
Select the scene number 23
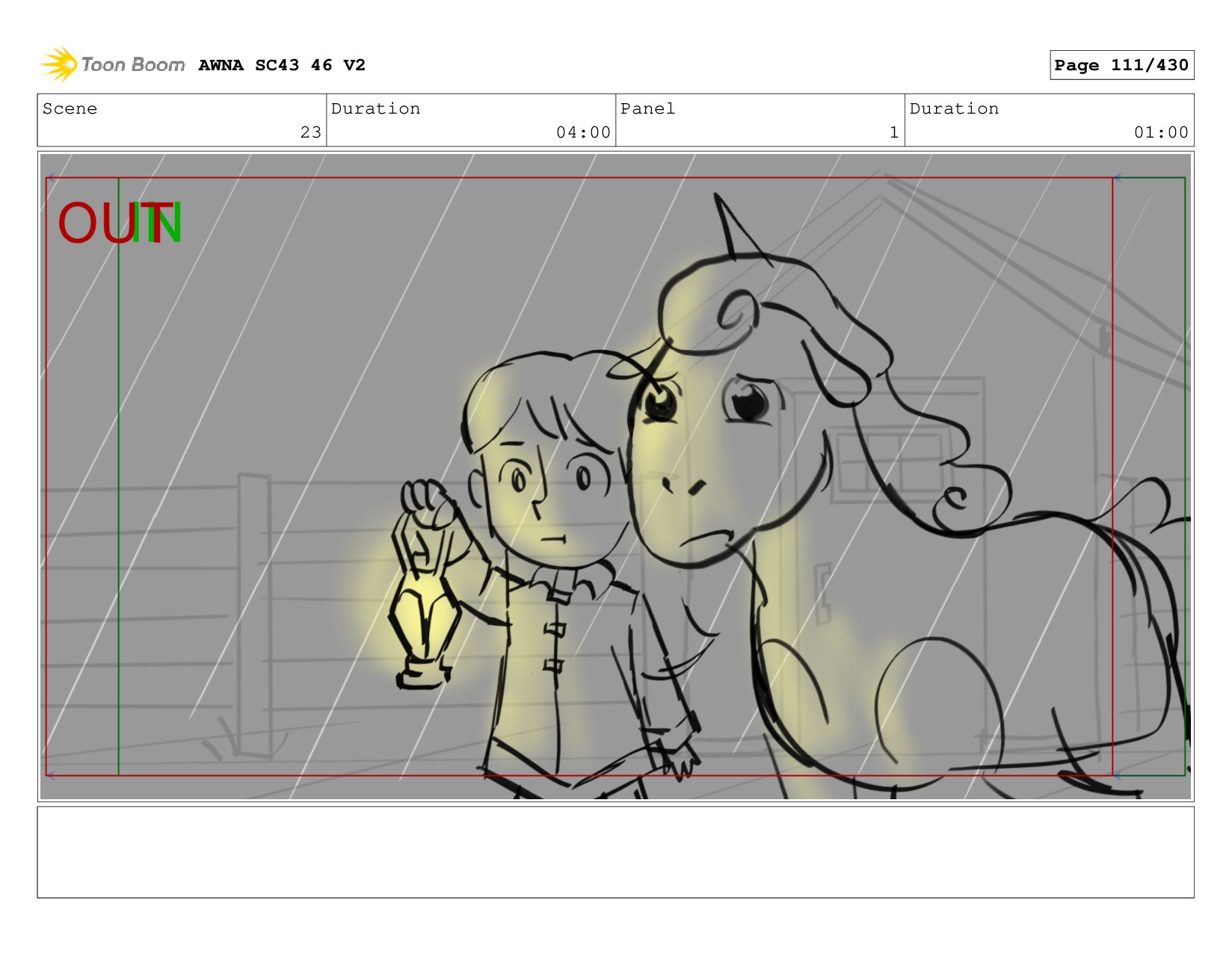click(310, 132)
